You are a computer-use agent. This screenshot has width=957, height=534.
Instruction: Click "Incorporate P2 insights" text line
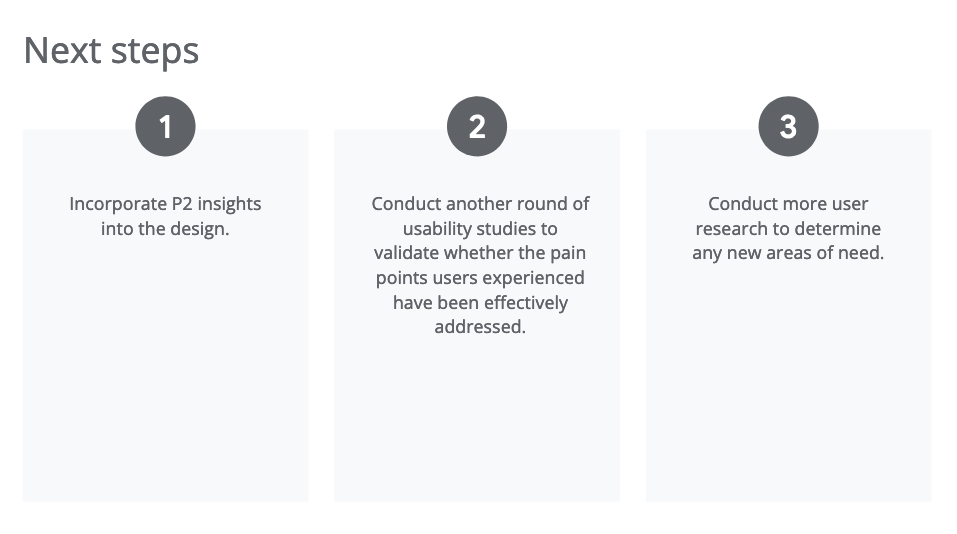pos(165,204)
